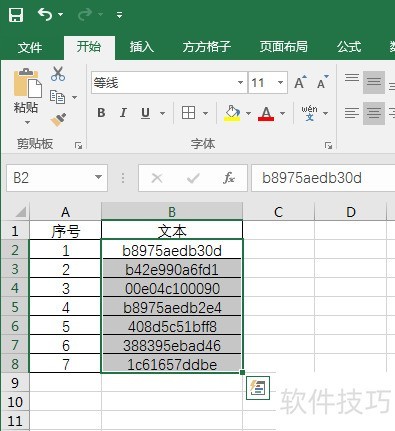Click the Redo arrow icon
Viewport: 395px width, 431px height.
[85, 14]
